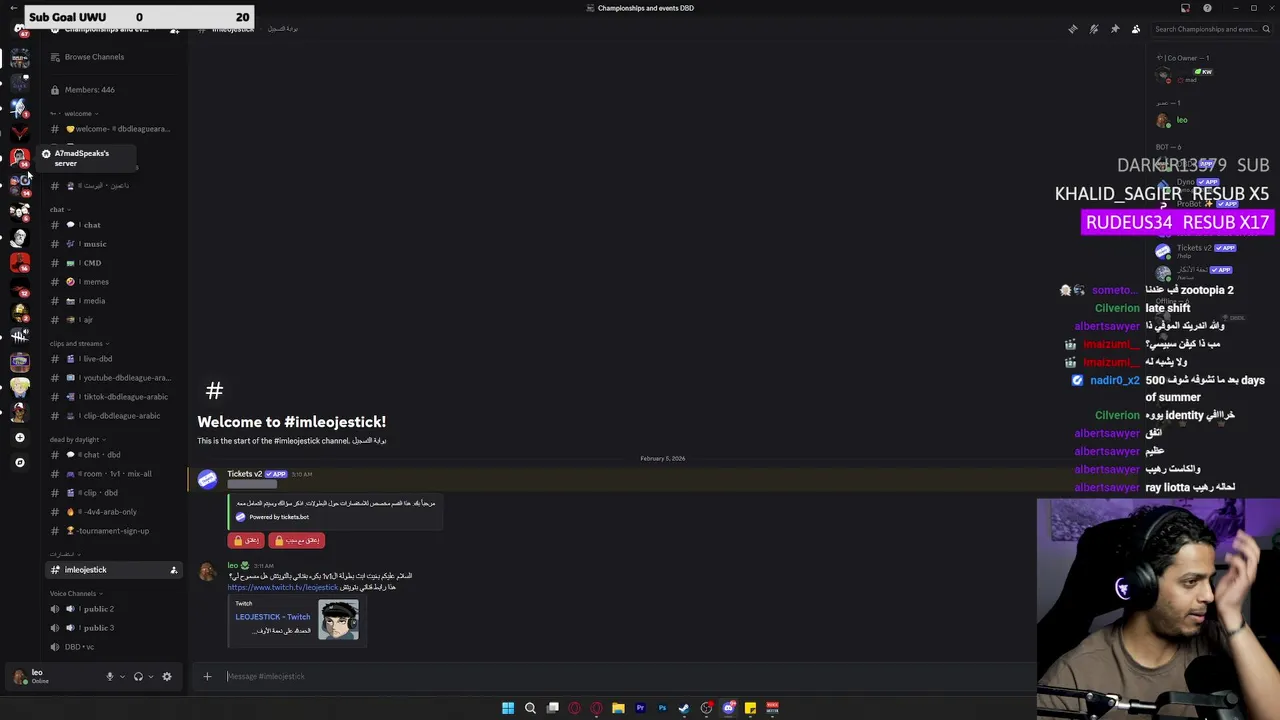Click invite icon on imleojestick channel

(x=173, y=570)
